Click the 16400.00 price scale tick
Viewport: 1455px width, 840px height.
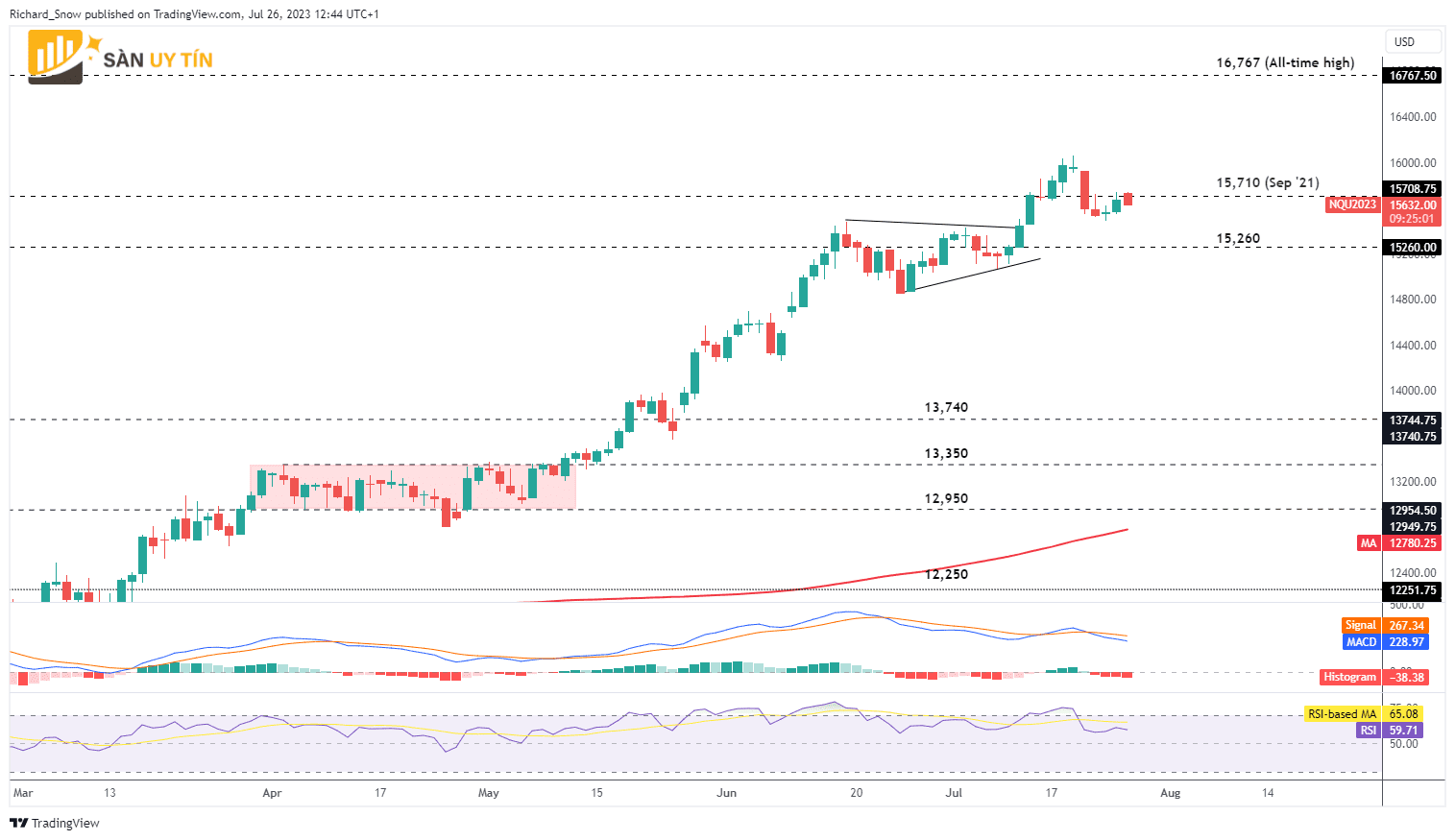[1413, 117]
